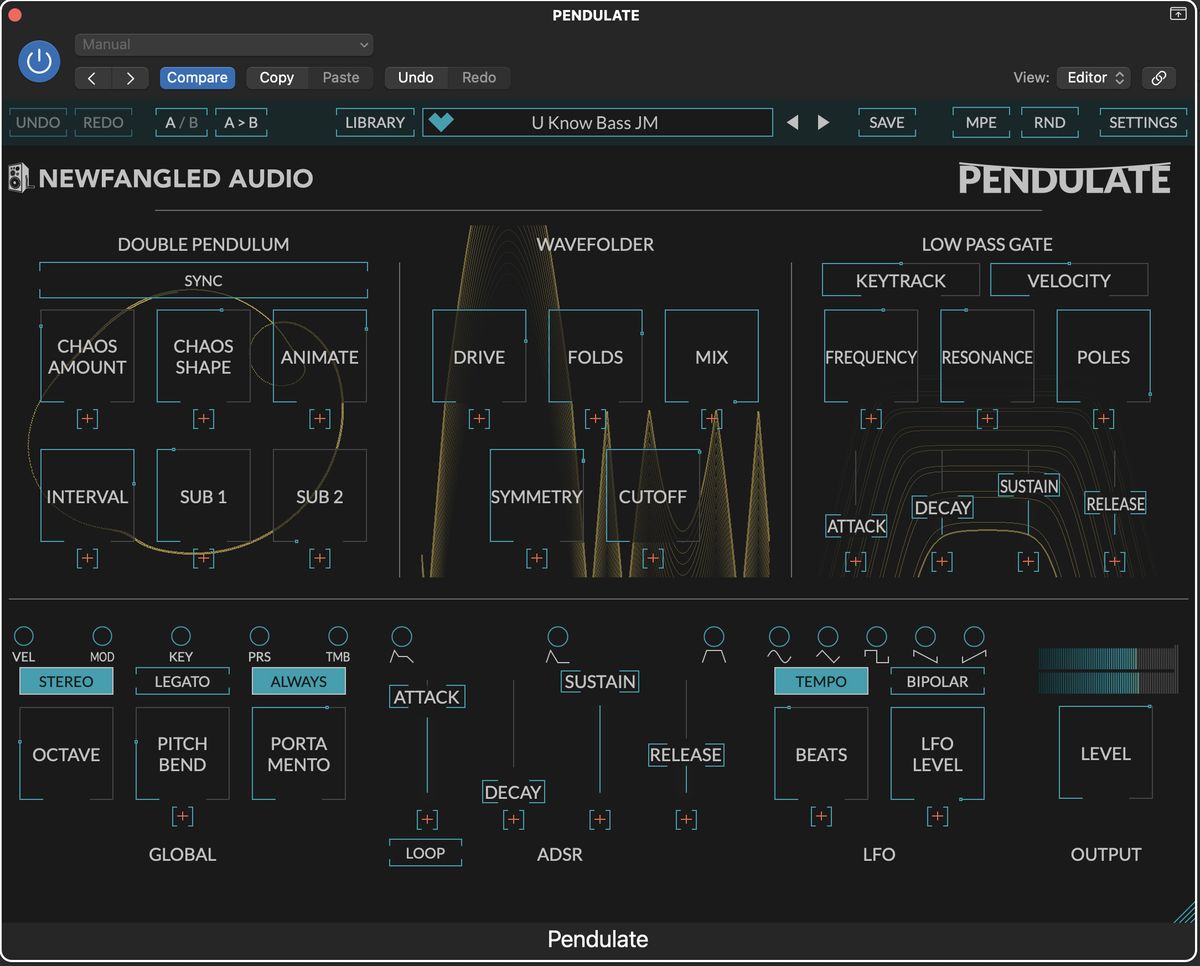This screenshot has width=1200, height=966.
Task: Click the KEY modulation source circle
Action: click(181, 636)
